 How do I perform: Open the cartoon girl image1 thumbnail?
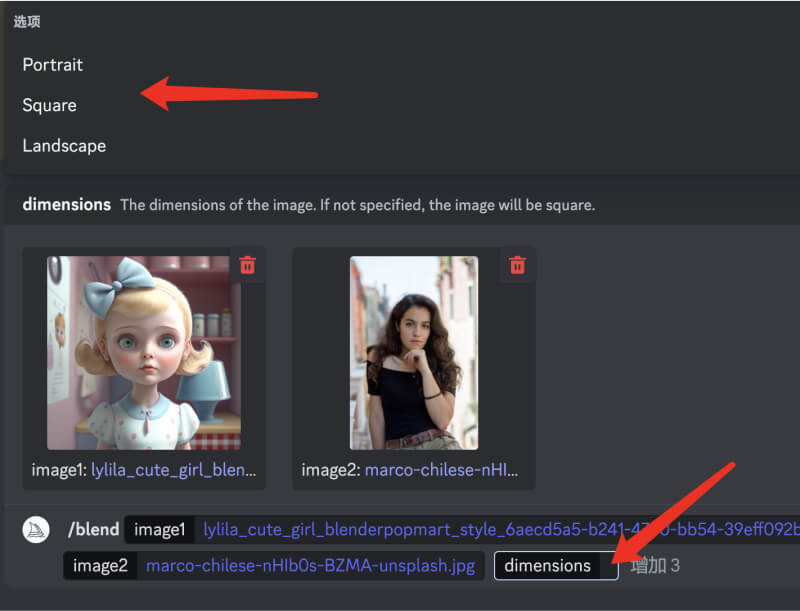point(144,352)
